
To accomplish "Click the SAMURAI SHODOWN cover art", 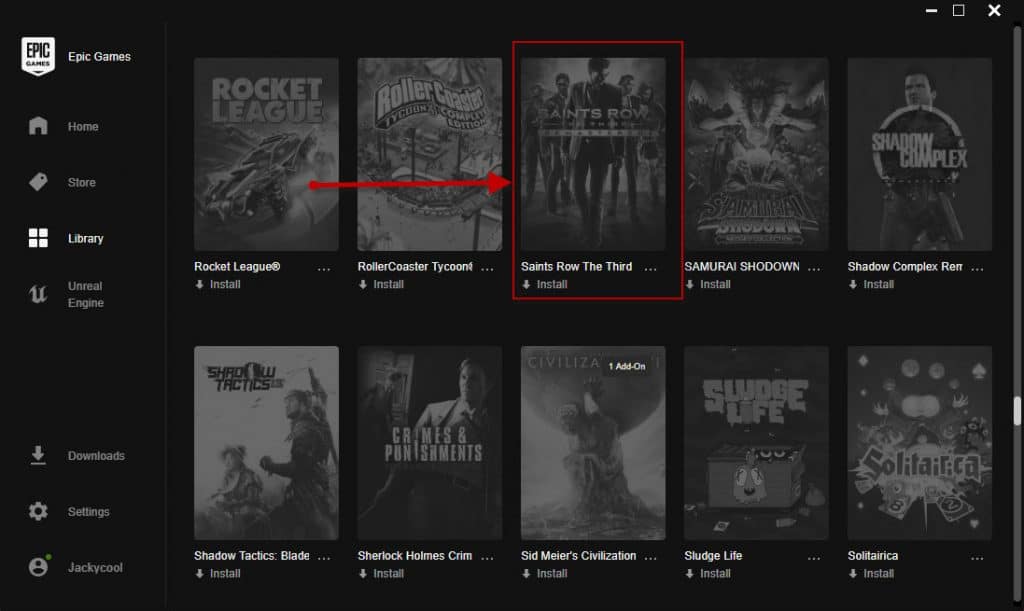I will click(x=756, y=154).
